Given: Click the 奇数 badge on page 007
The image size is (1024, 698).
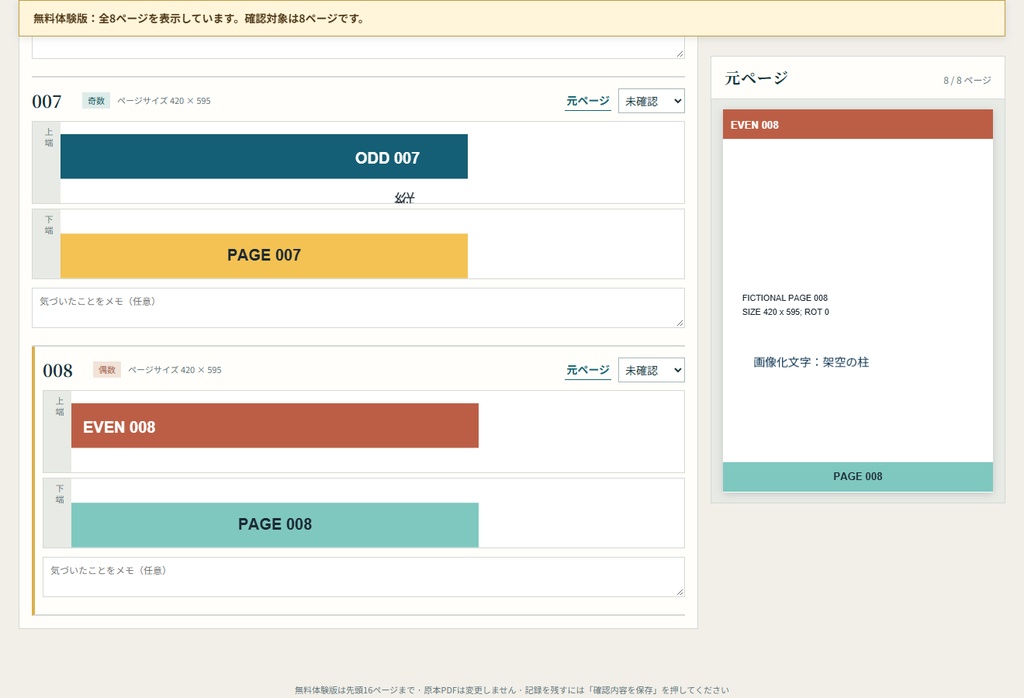Looking at the screenshot, I should coord(96,101).
